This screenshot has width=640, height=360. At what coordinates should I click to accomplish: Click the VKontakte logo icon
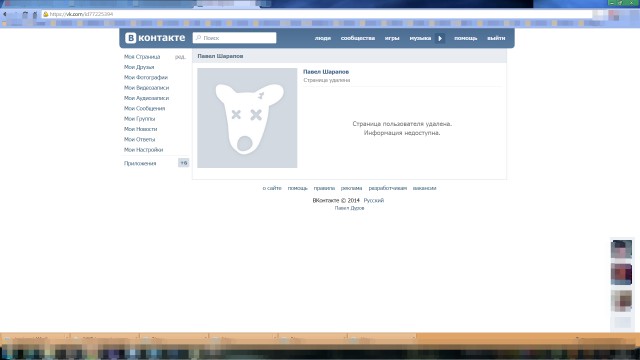click(131, 38)
